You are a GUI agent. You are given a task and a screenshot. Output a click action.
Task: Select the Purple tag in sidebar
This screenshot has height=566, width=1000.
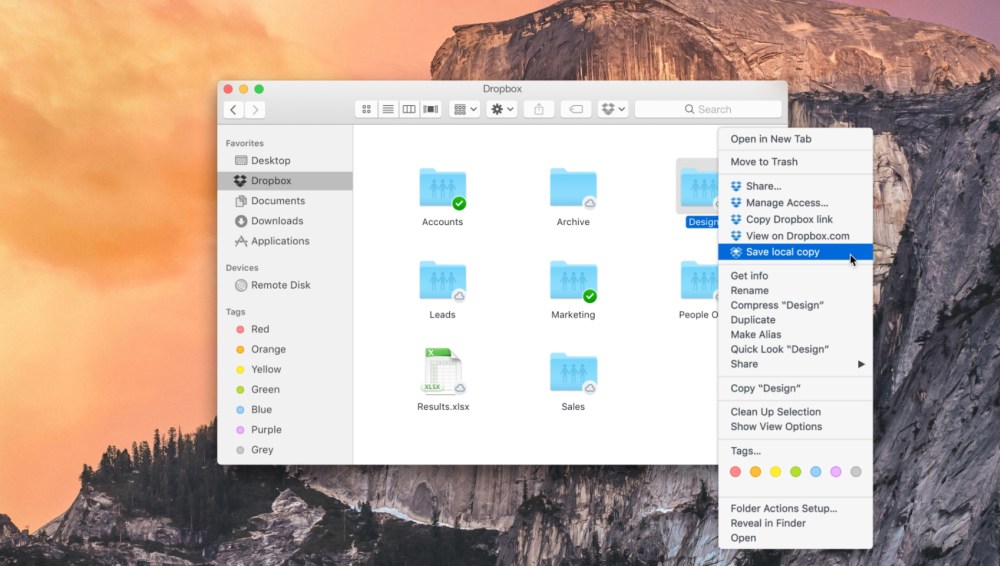coord(266,430)
